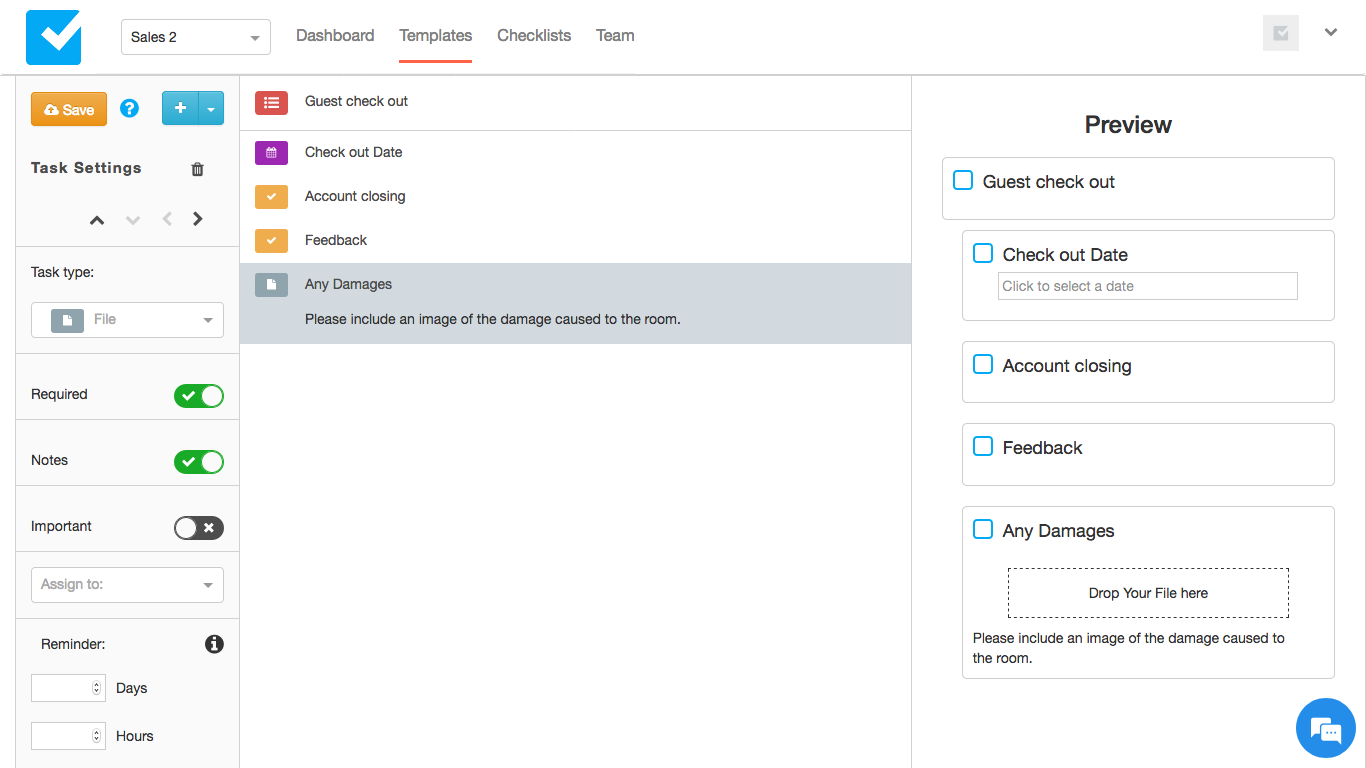The image size is (1366, 768).
Task: Open the Sales 2 organization dropdown
Action: point(195,38)
